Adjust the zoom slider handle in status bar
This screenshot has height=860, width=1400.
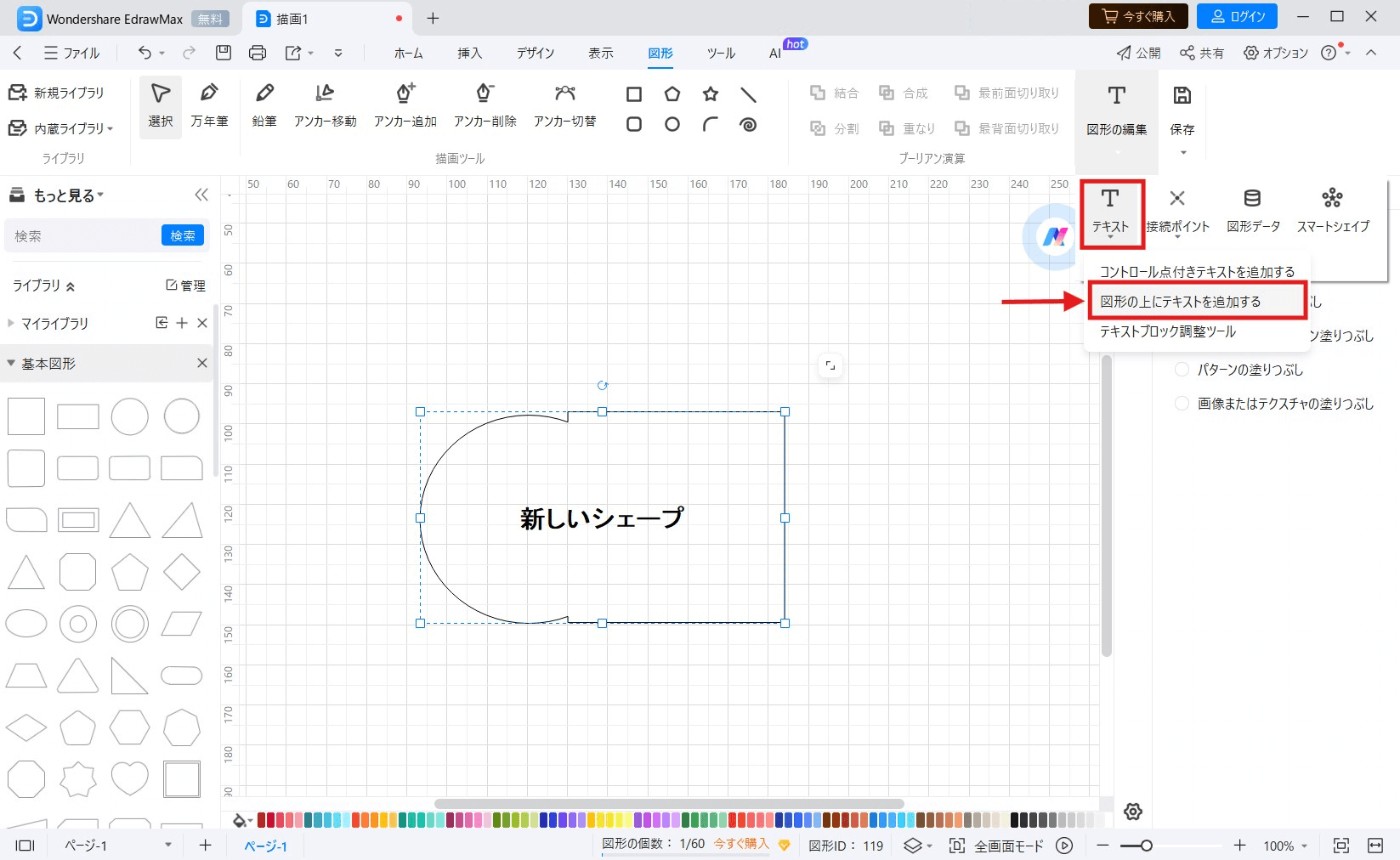point(1146,846)
